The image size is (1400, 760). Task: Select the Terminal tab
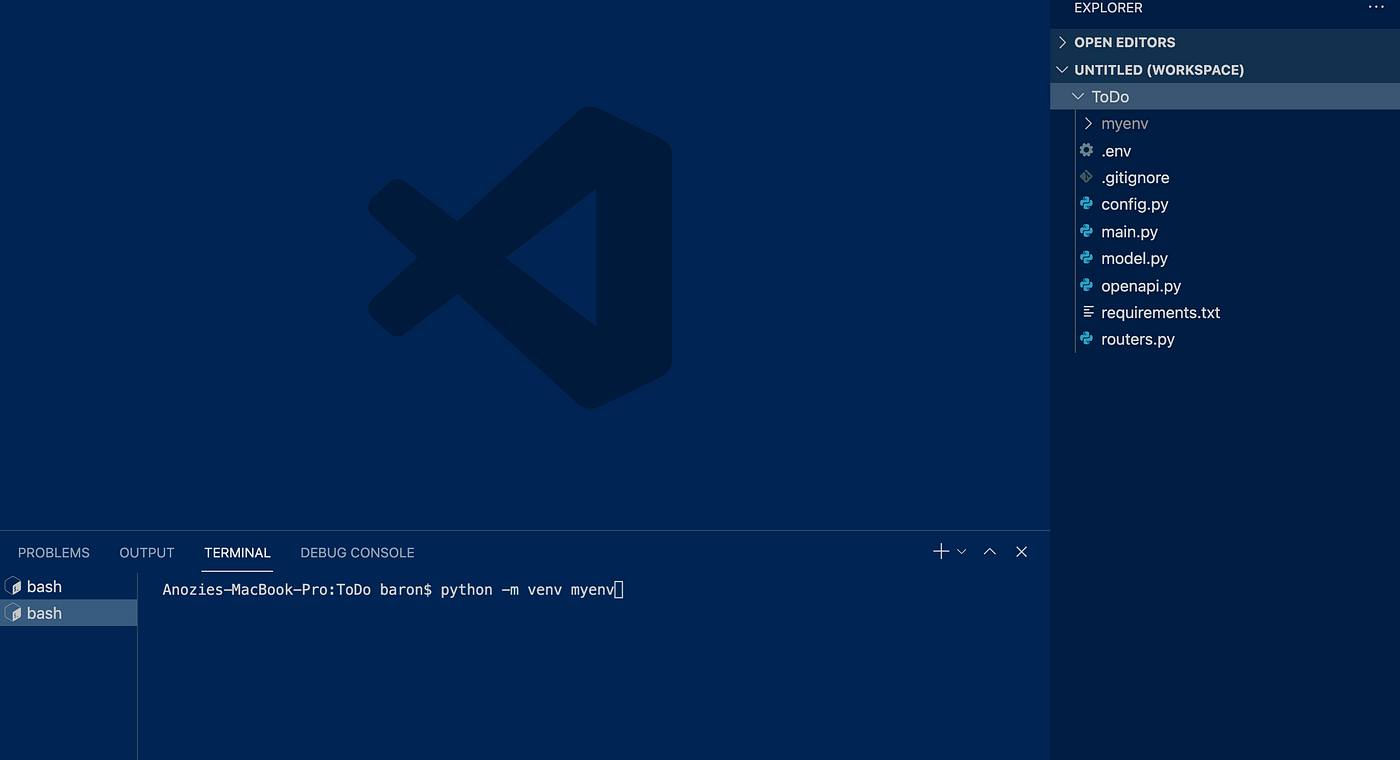click(237, 553)
